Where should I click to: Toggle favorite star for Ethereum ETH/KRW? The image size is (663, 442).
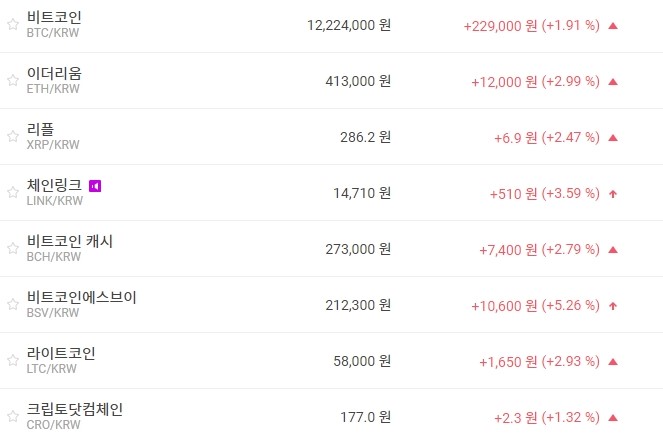pos(13,81)
